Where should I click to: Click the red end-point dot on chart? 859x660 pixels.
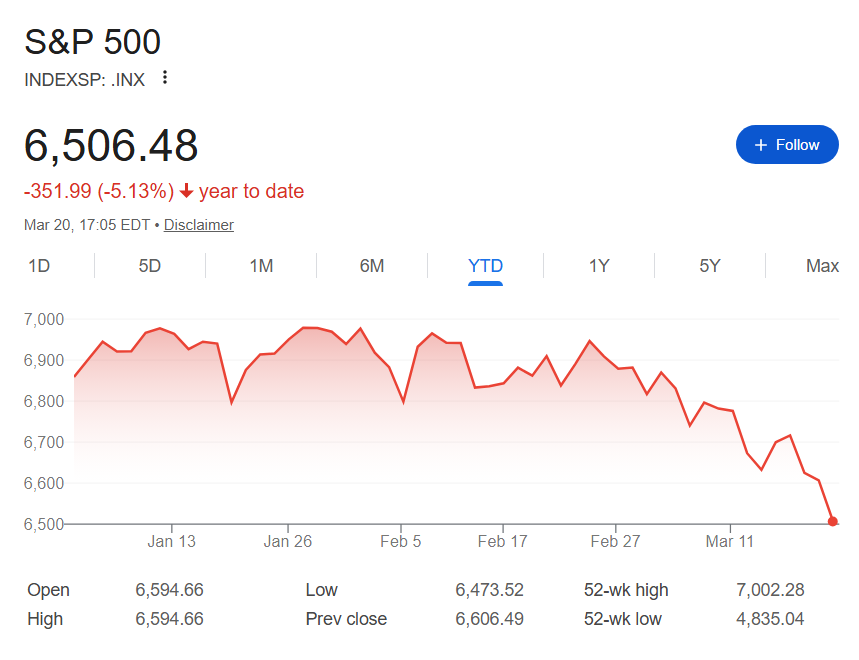(833, 521)
